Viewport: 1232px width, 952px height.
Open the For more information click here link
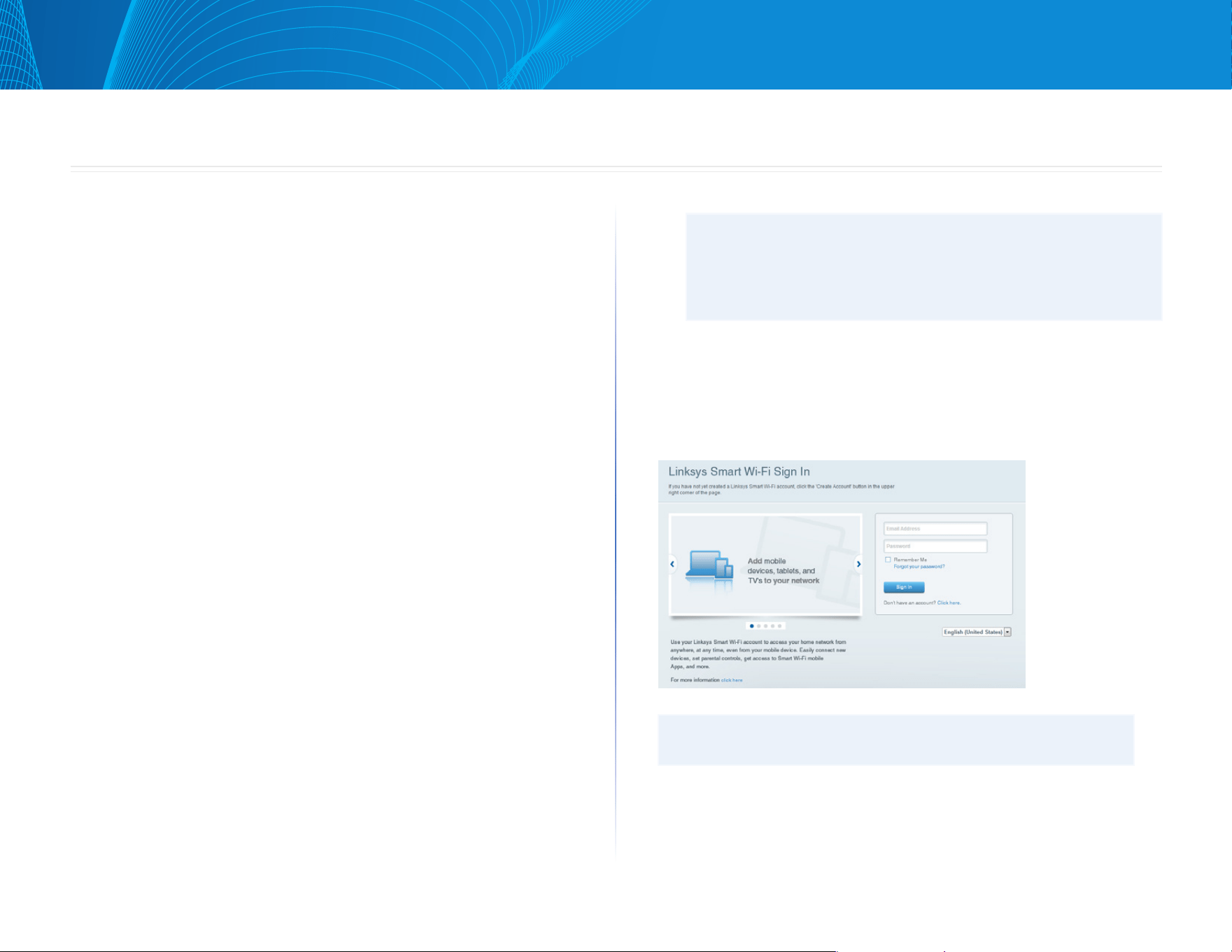point(732,680)
